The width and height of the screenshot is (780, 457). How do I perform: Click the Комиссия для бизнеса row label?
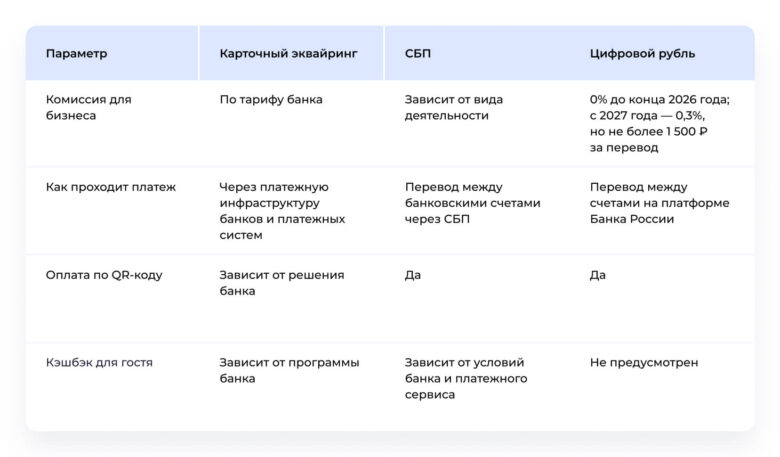coord(89,107)
